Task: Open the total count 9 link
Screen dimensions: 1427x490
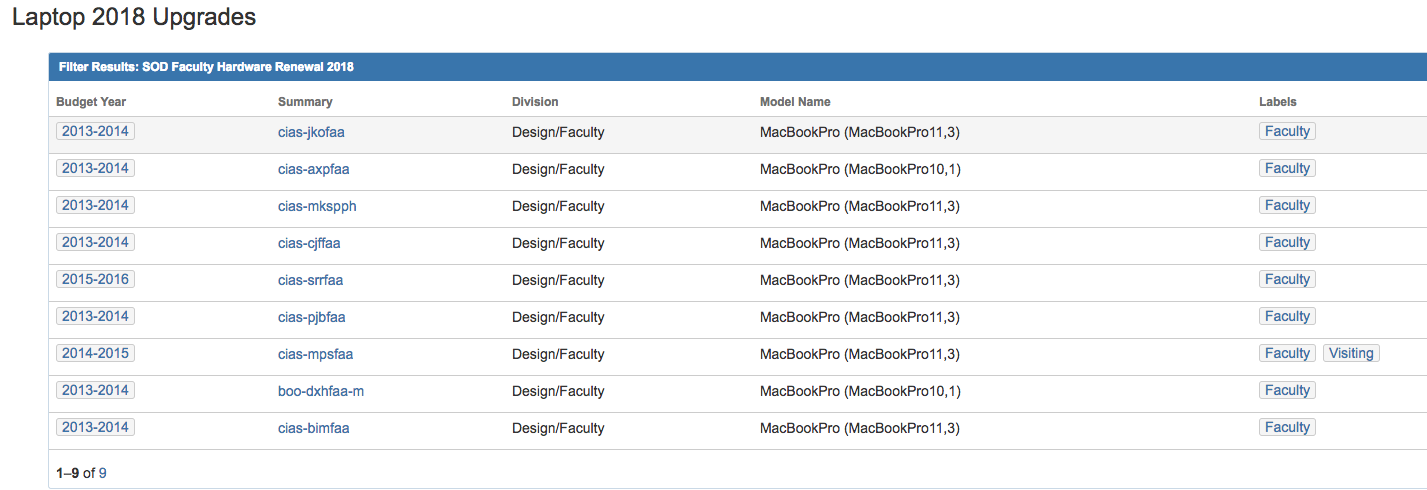Action: (102, 473)
